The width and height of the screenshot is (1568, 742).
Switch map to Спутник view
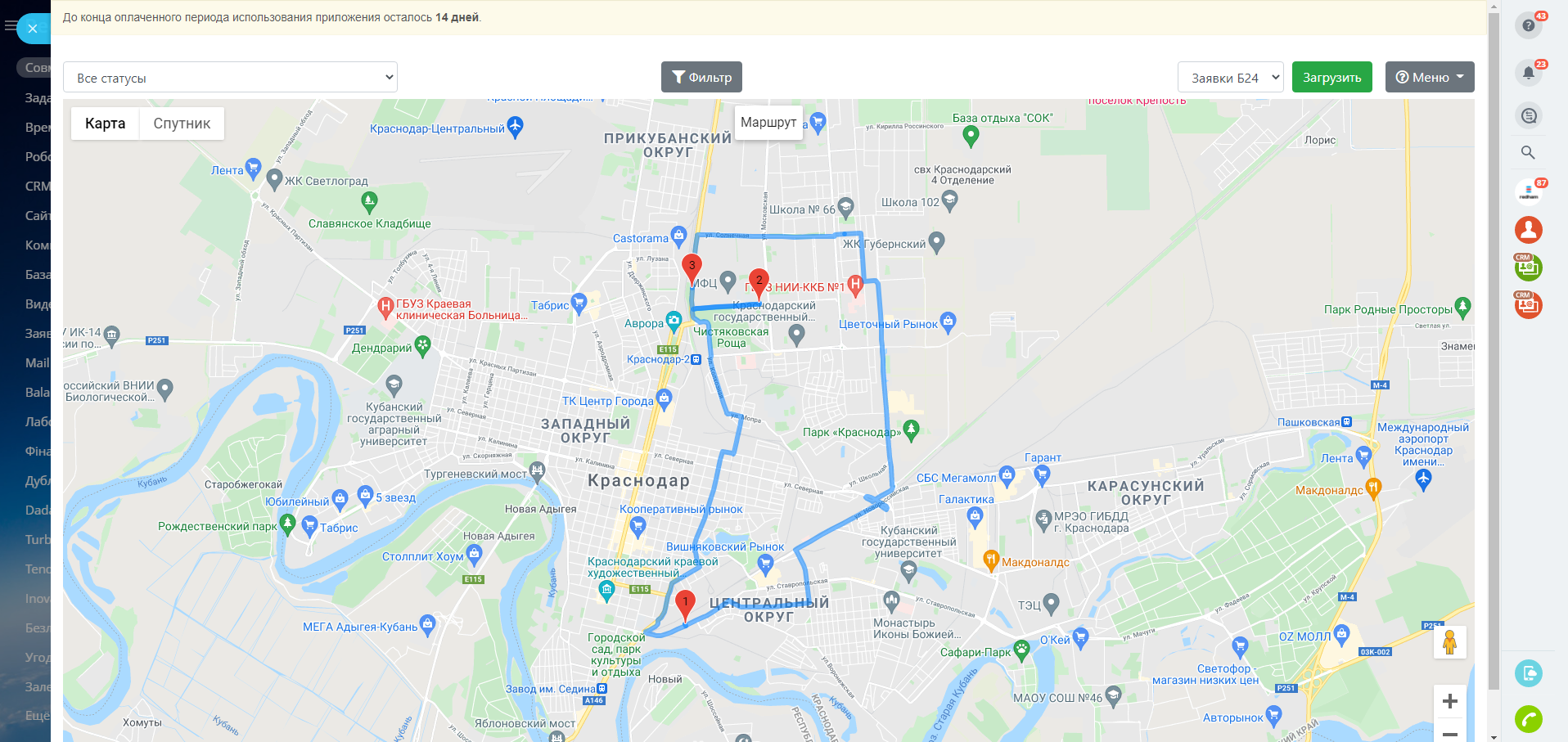coord(182,124)
